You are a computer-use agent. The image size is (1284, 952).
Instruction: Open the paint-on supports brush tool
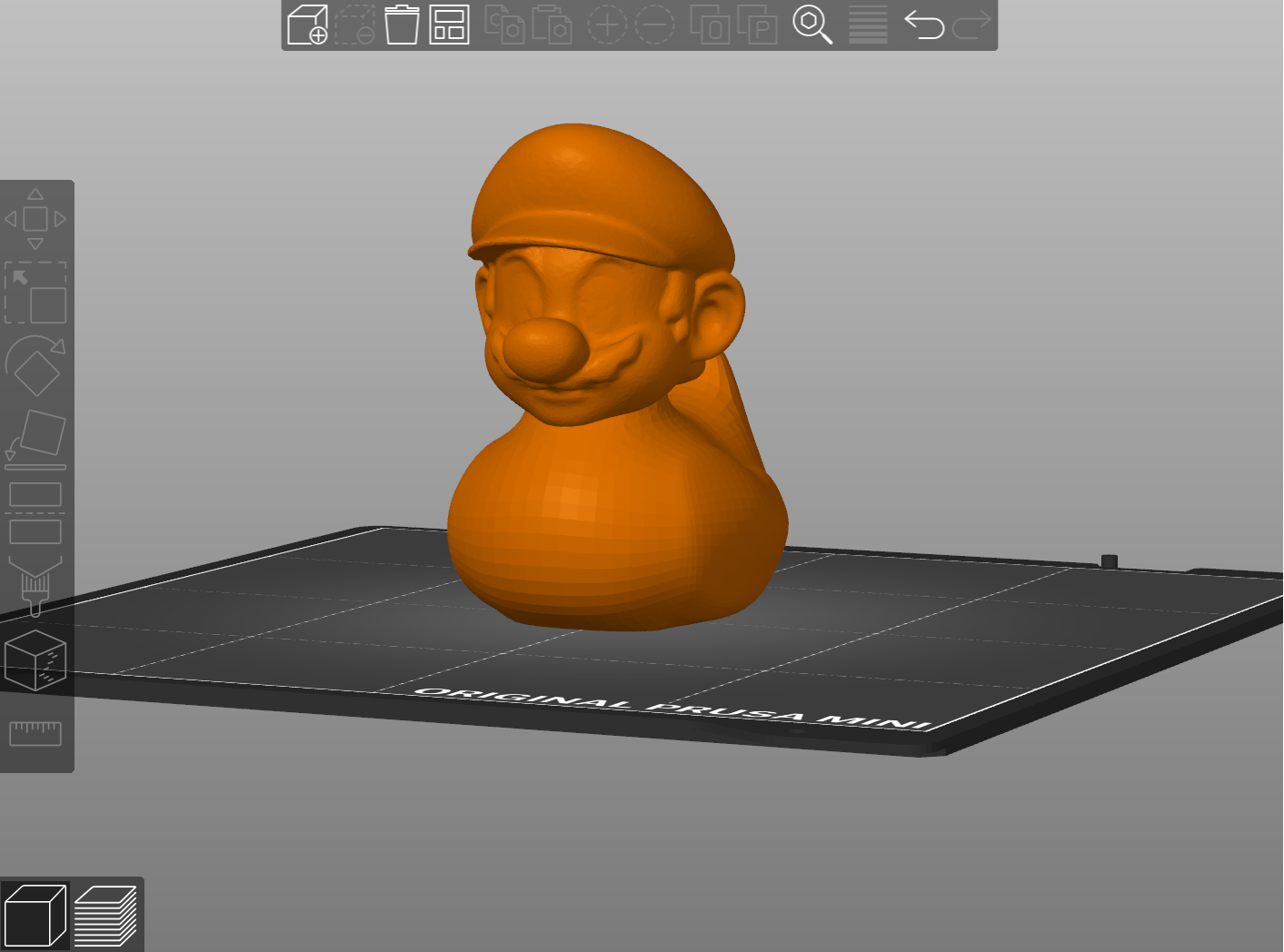(x=35, y=587)
